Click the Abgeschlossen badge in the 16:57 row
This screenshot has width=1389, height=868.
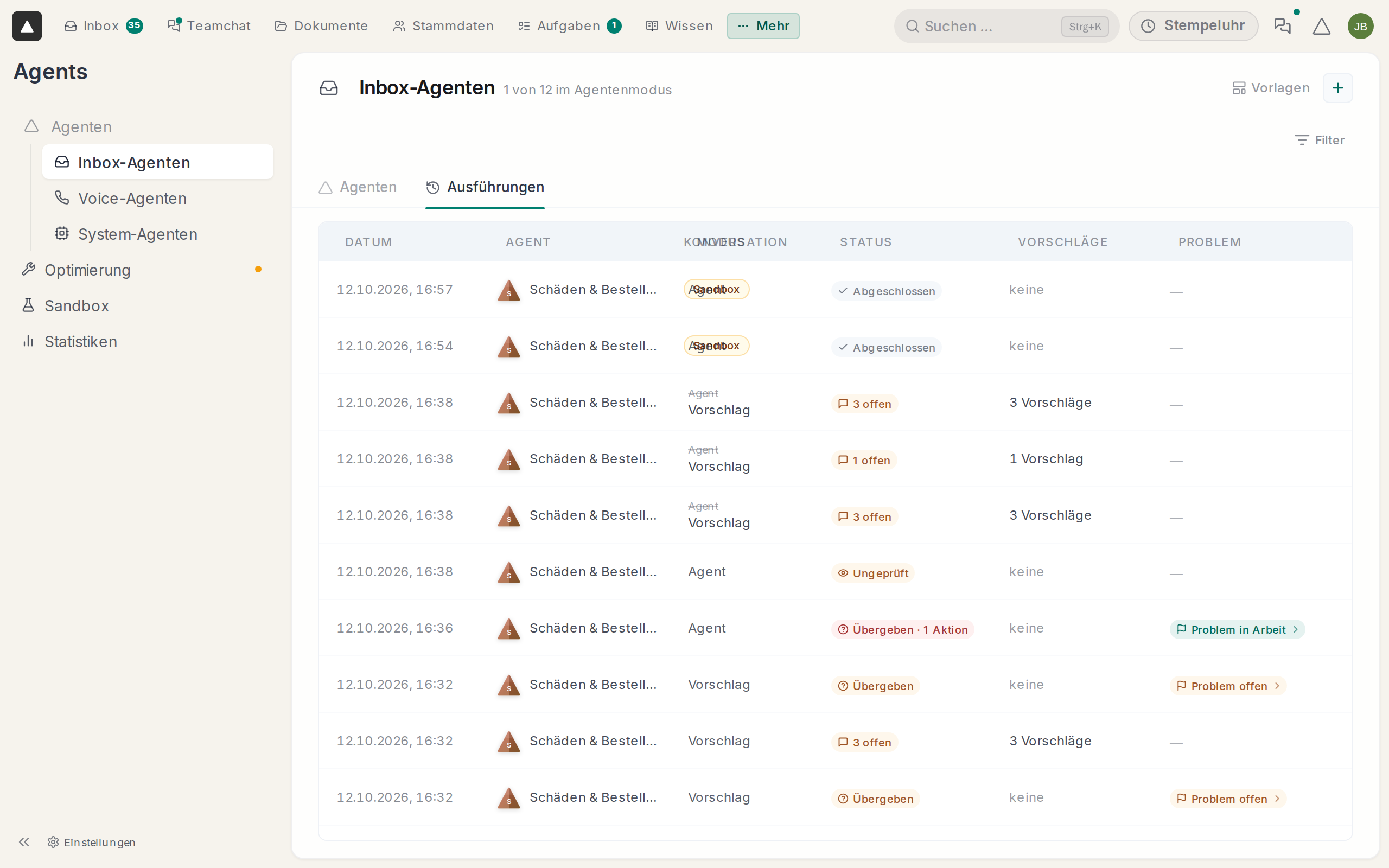pyautogui.click(x=886, y=291)
